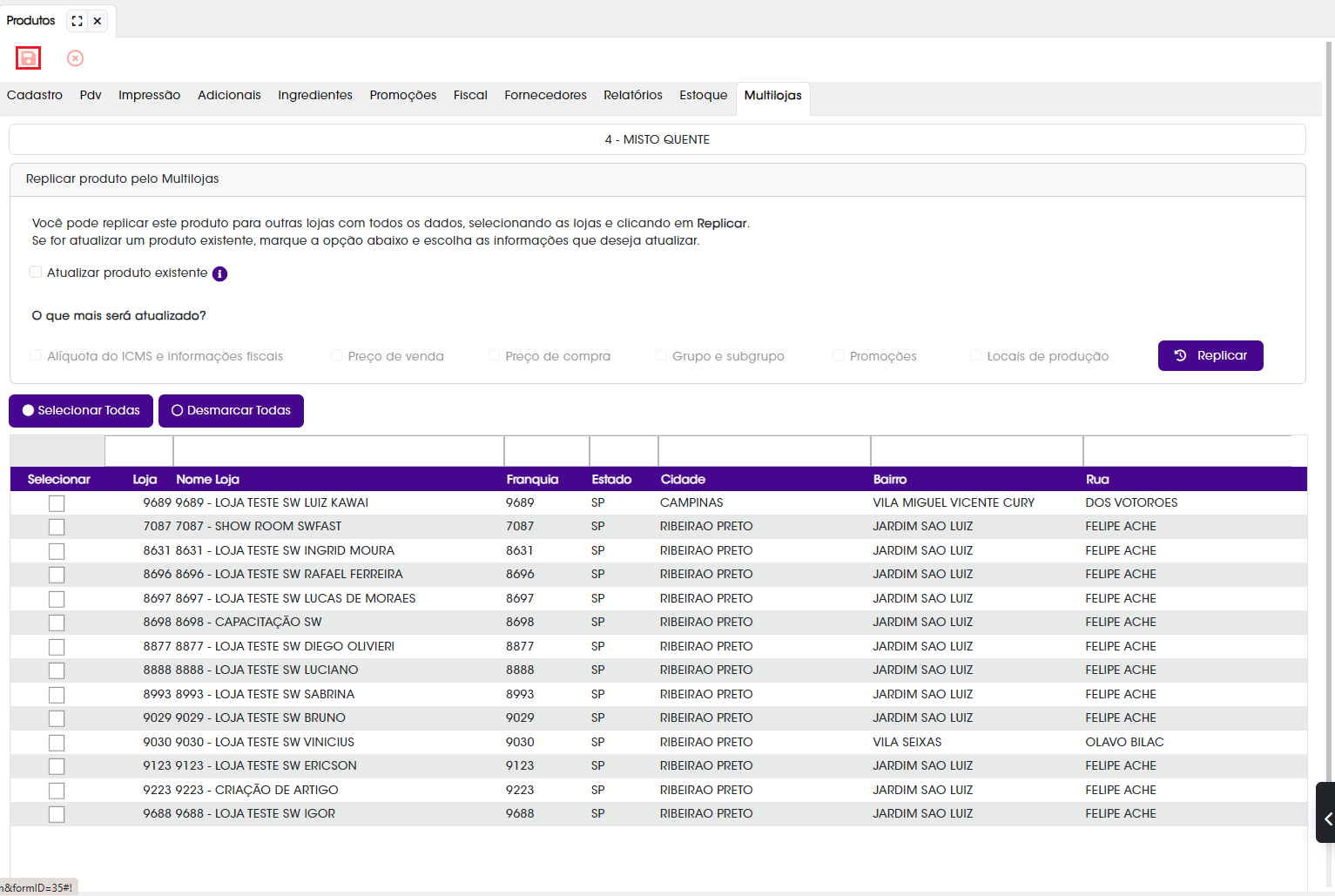Click the VILA SEIXAS bairro cell
1335x896 pixels.
click(907, 743)
